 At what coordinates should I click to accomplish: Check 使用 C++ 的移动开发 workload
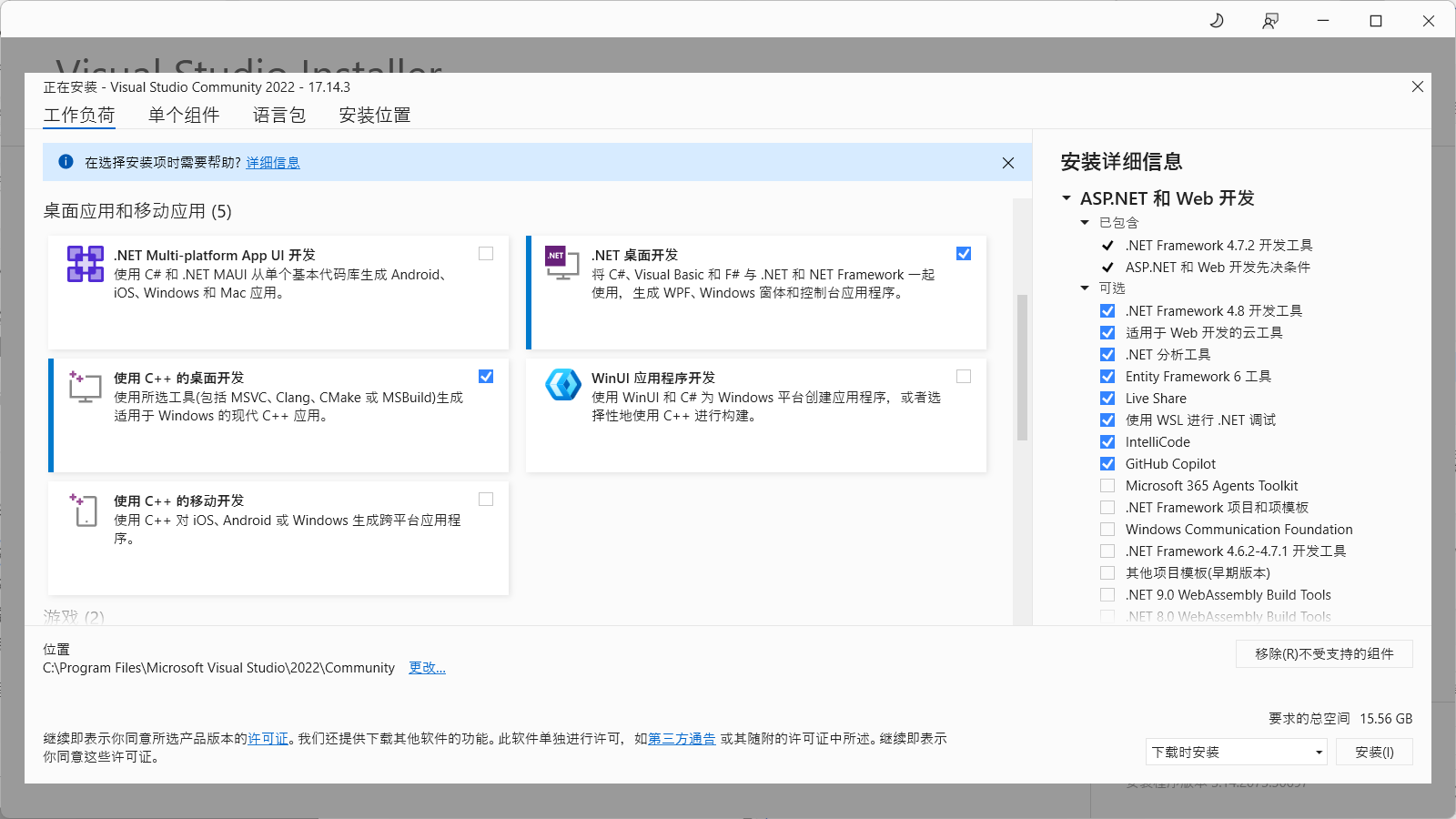tap(486, 500)
